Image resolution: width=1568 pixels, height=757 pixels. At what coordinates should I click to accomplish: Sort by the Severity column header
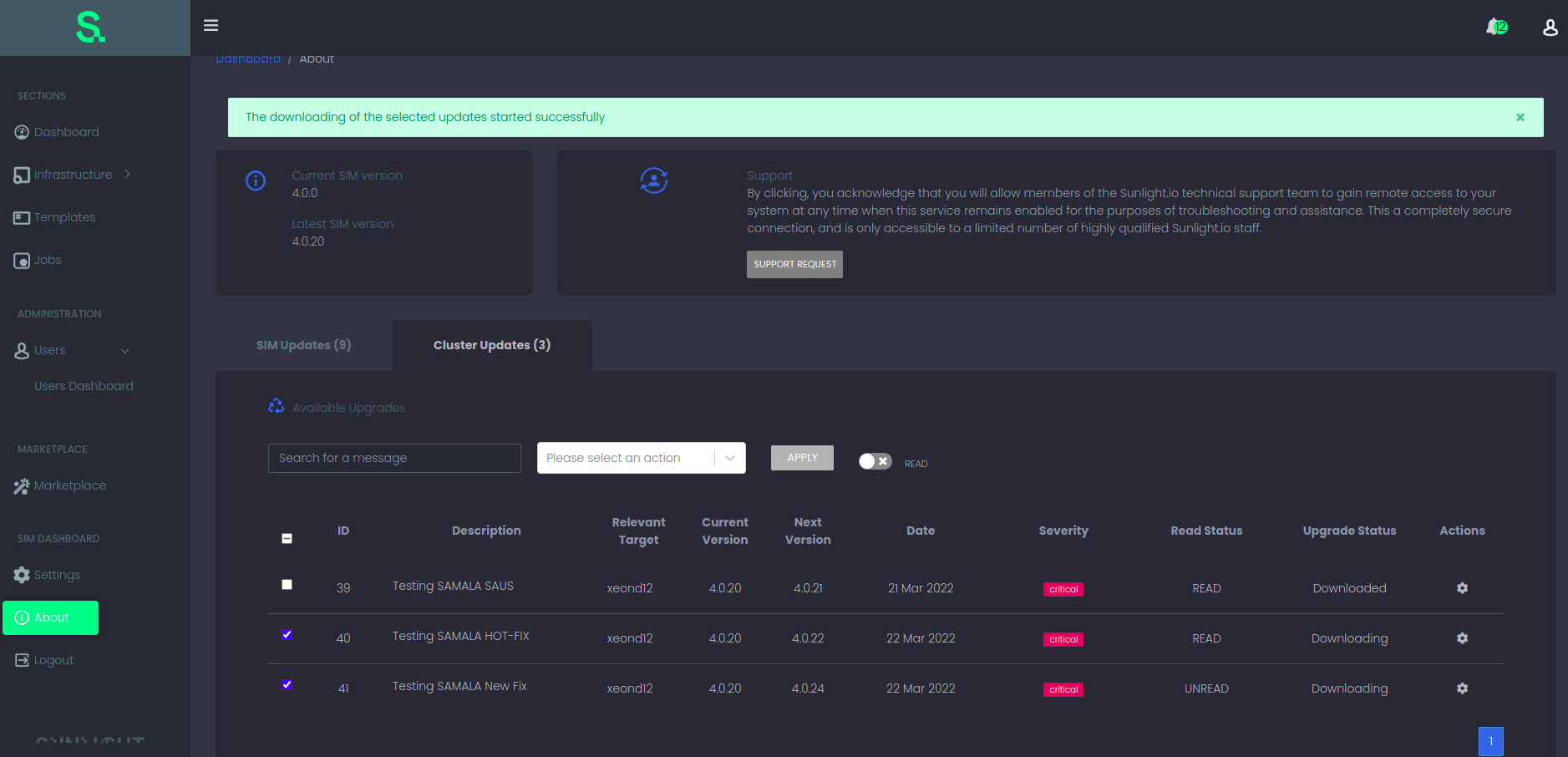click(x=1063, y=531)
